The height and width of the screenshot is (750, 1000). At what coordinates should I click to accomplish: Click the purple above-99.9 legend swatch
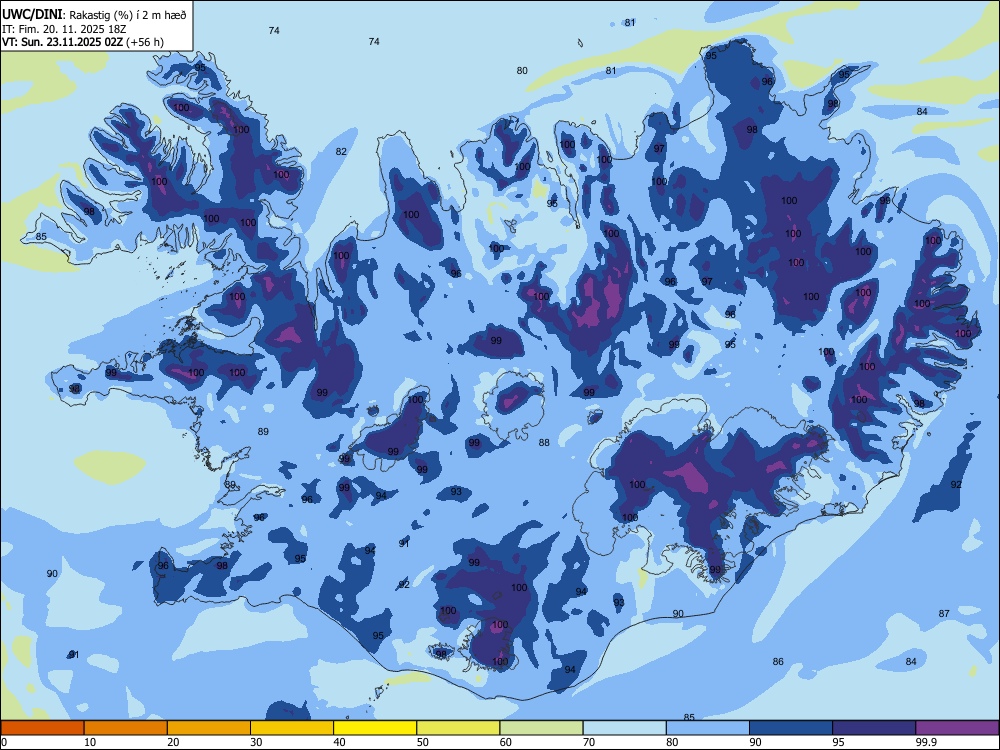pyautogui.click(x=957, y=728)
